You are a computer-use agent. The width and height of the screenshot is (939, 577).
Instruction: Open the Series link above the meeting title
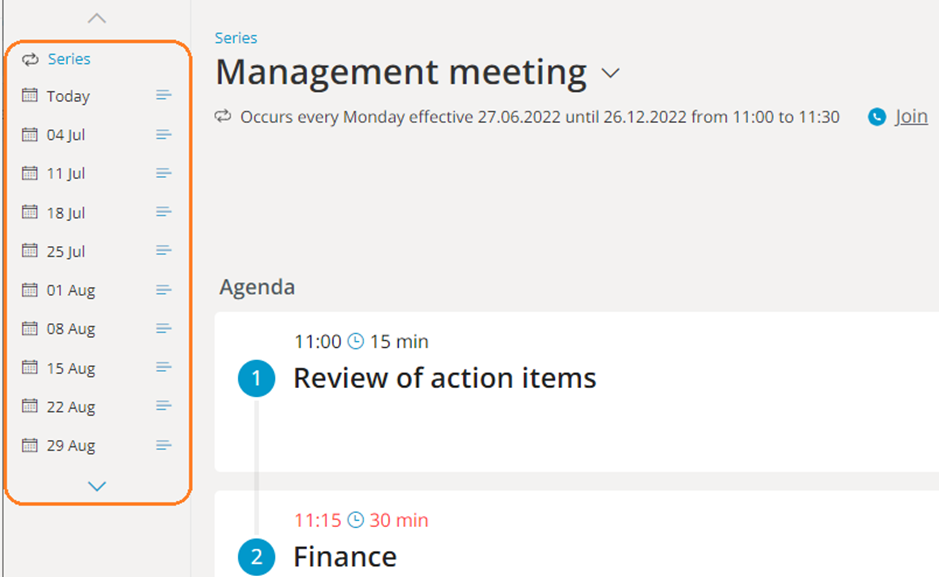pos(235,37)
